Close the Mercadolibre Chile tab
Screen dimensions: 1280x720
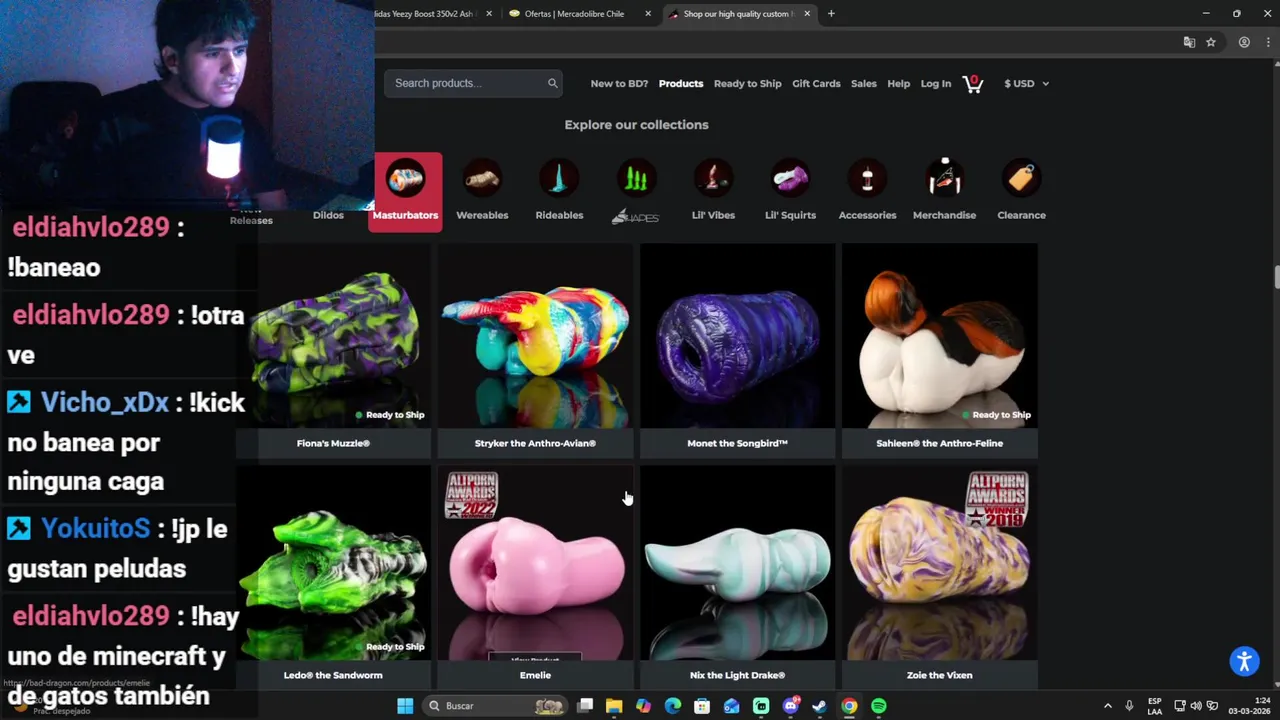648,14
